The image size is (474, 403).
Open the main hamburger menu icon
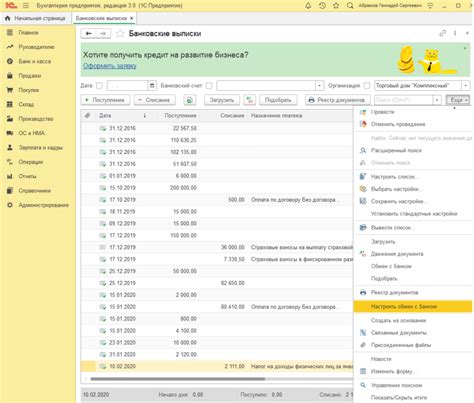26,6
